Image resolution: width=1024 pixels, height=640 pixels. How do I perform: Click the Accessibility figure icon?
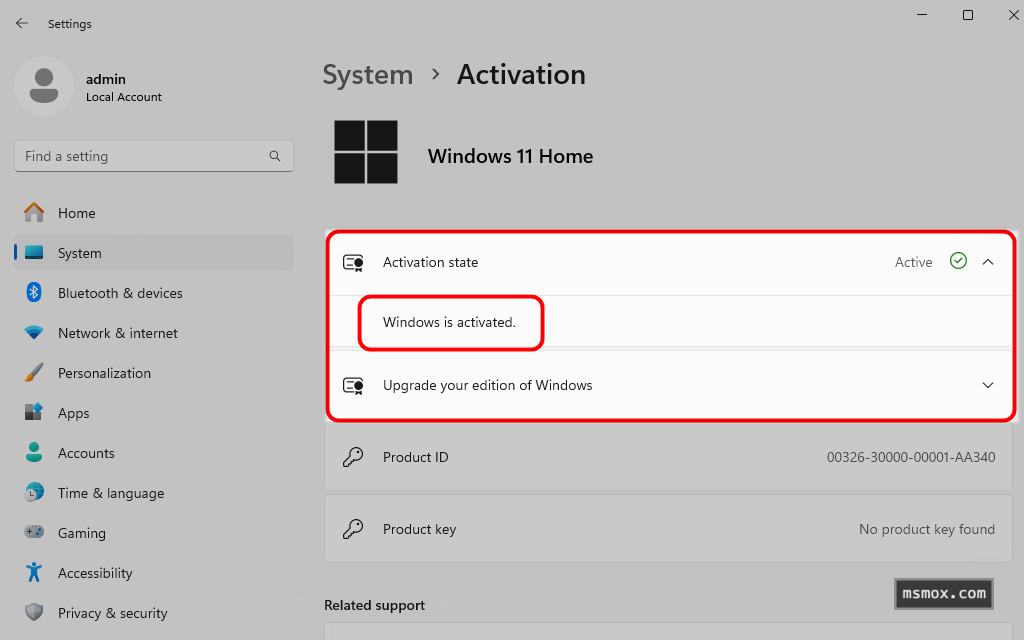click(x=34, y=573)
